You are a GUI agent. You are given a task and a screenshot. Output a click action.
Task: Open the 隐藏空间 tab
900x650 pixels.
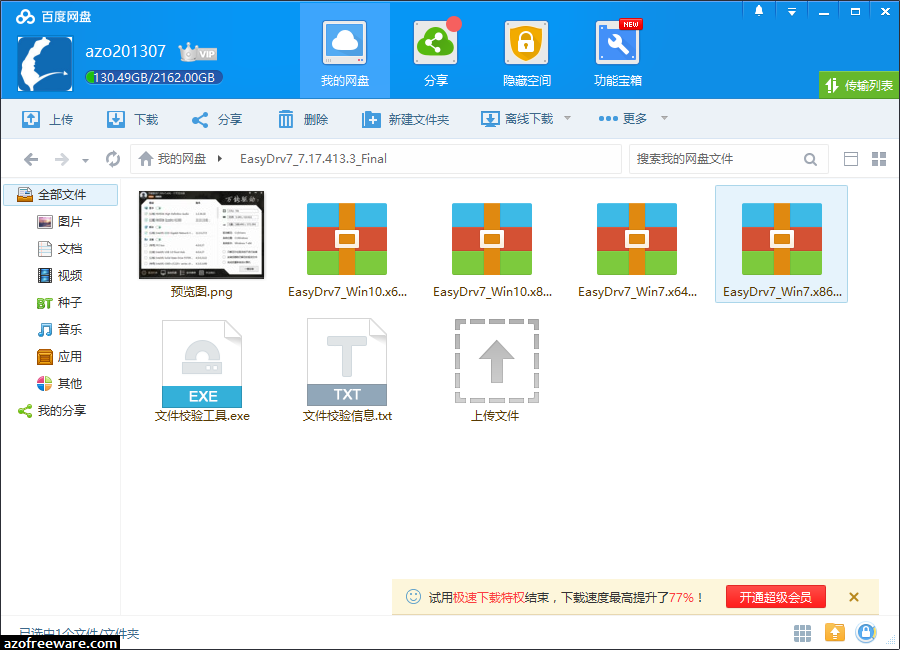[x=526, y=52]
